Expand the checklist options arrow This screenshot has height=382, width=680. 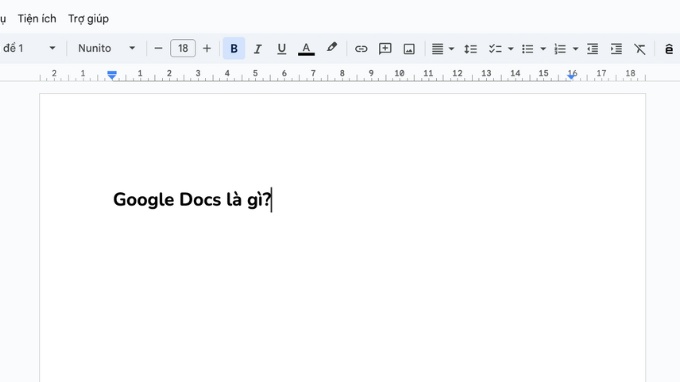tap(511, 49)
